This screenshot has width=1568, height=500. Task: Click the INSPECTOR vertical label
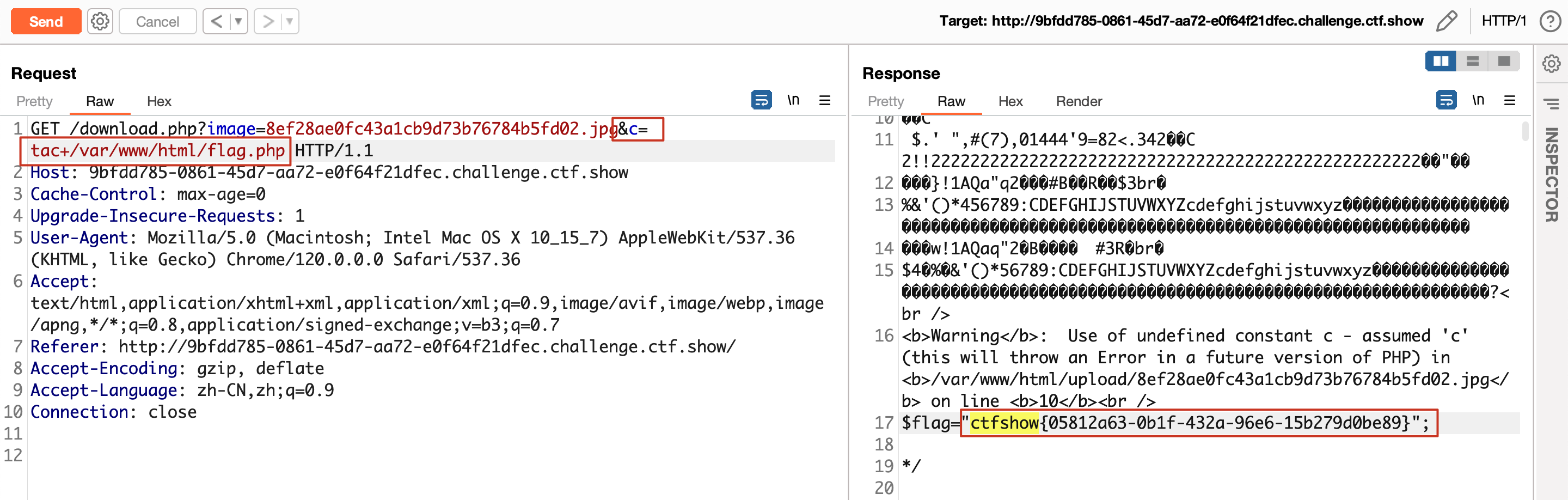click(x=1551, y=175)
